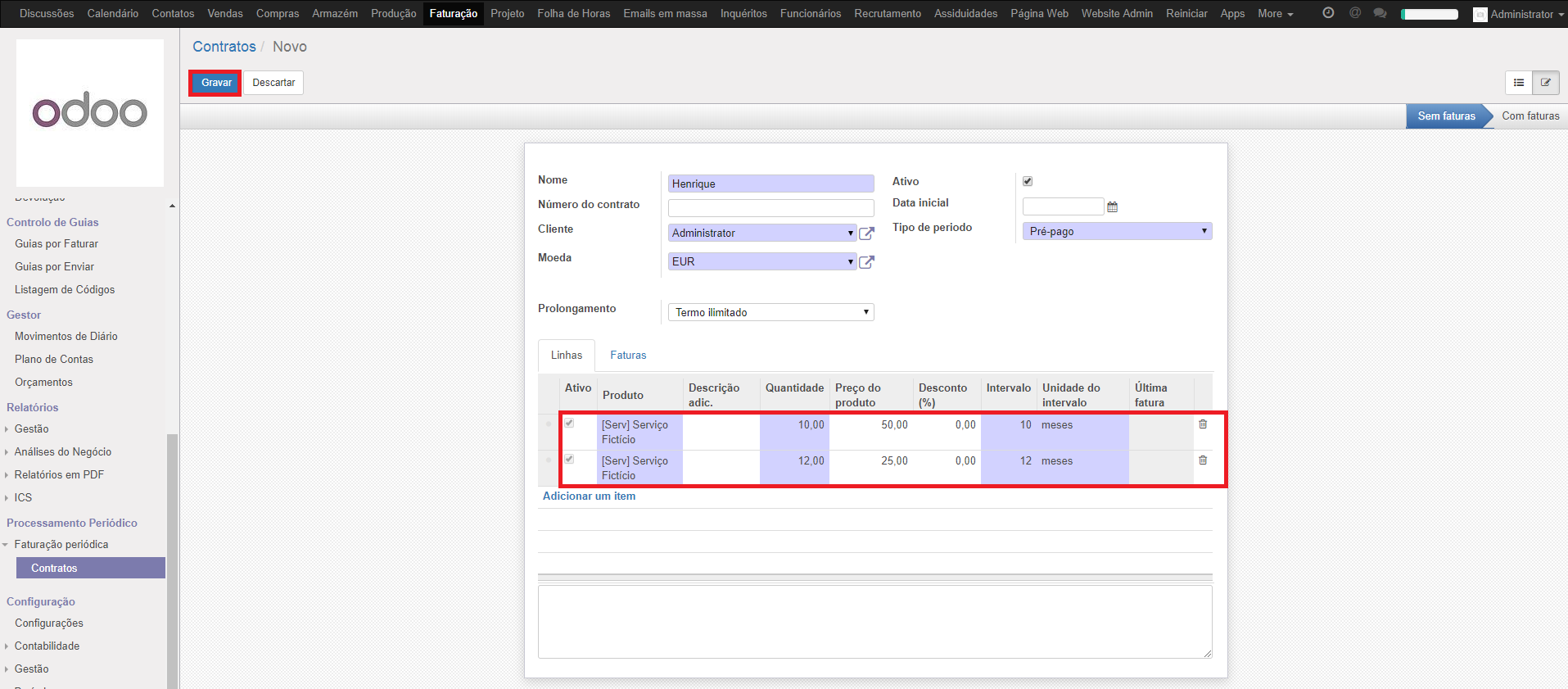
Task: Toggle the contract Ativo checkbox
Action: click(1028, 181)
